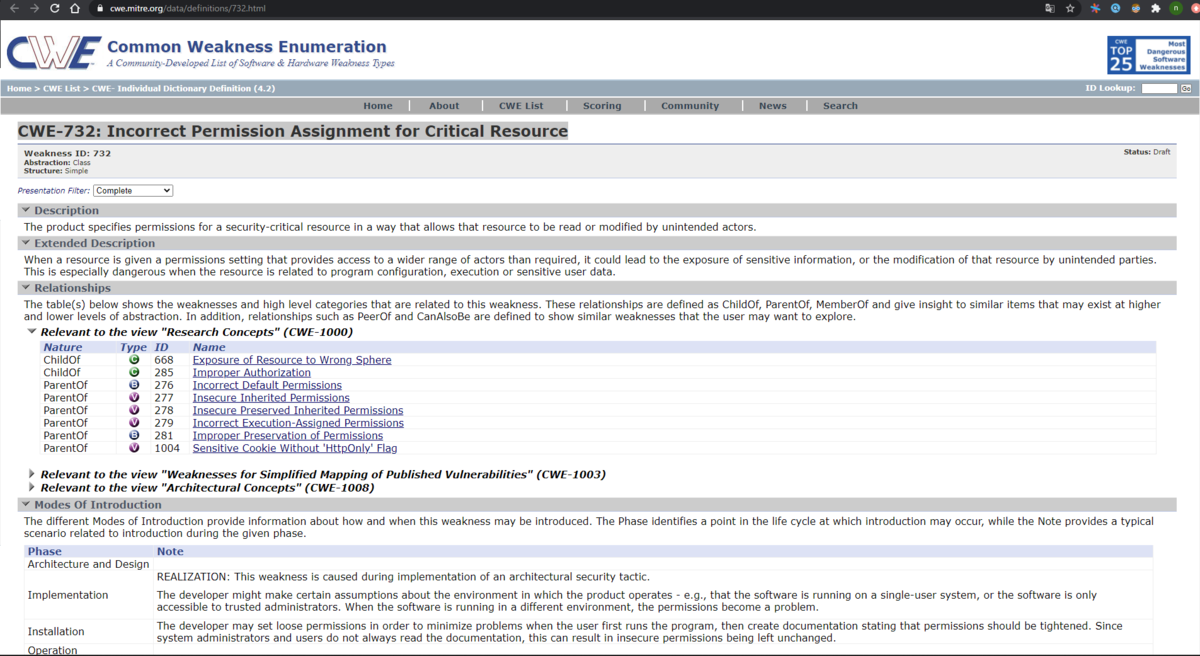Open the Community menu item
This screenshot has height=656, width=1200.
690,106
